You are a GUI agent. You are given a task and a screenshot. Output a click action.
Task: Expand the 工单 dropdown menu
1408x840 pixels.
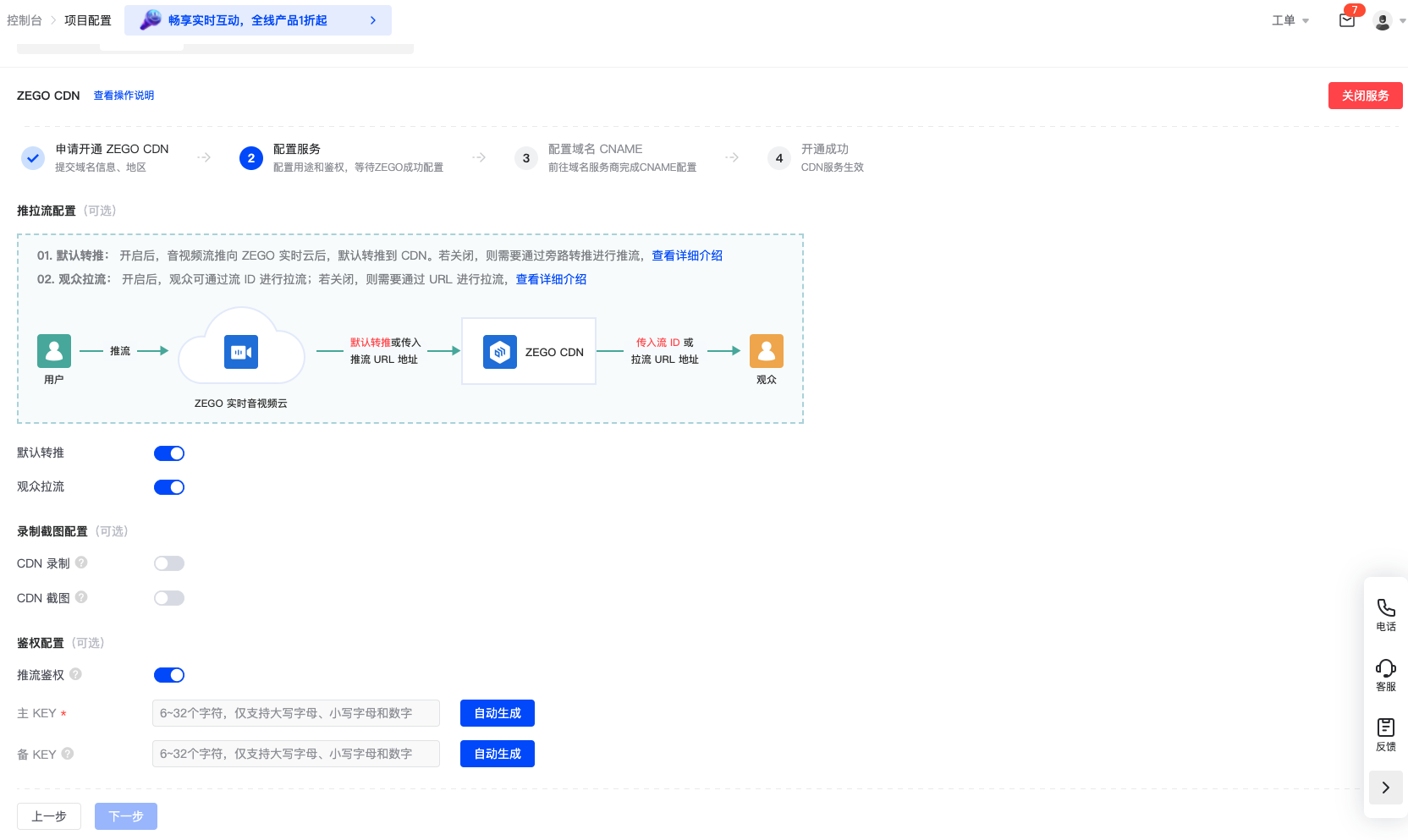1290,20
